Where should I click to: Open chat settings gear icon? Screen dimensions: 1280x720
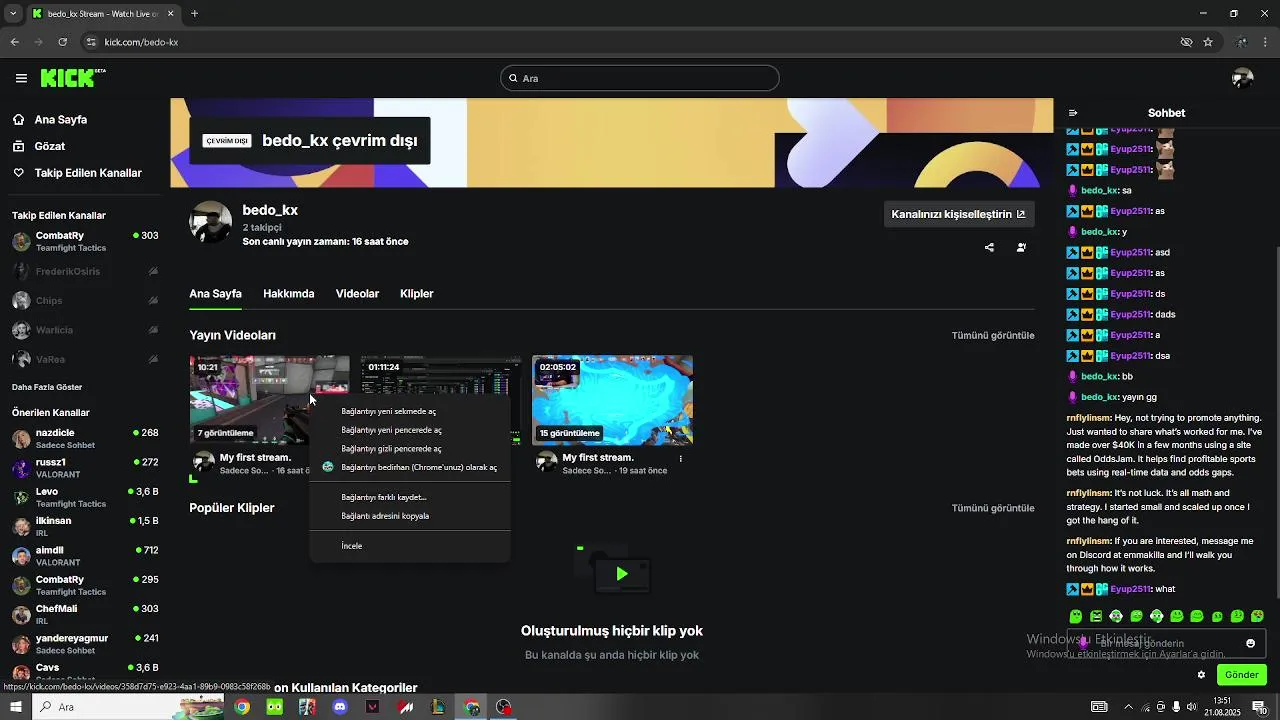(x=1201, y=675)
